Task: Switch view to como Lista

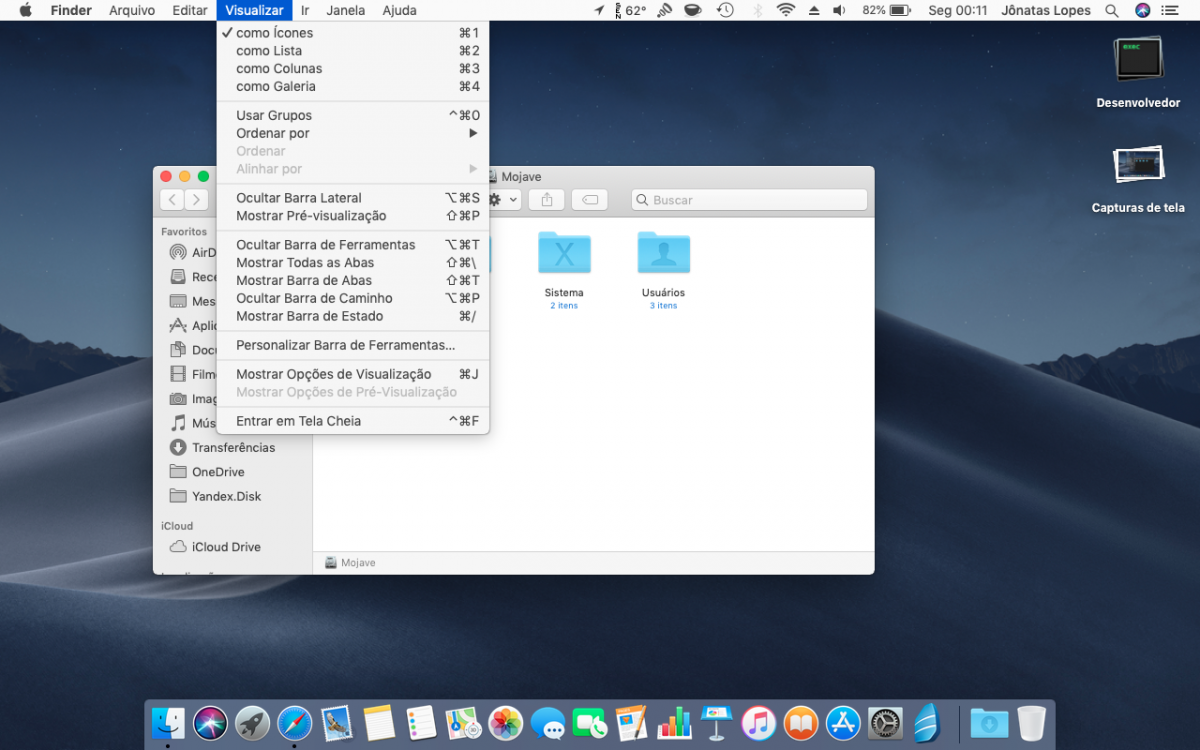Action: pos(353,51)
